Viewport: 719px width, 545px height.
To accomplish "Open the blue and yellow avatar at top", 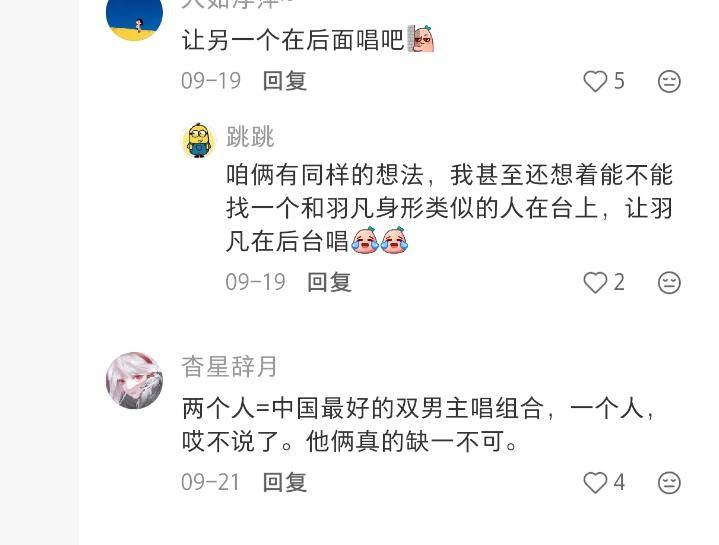I will click(x=134, y=18).
